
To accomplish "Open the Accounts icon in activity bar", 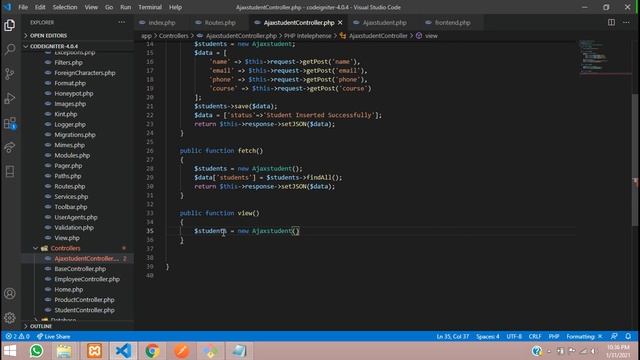I will click(10, 293).
